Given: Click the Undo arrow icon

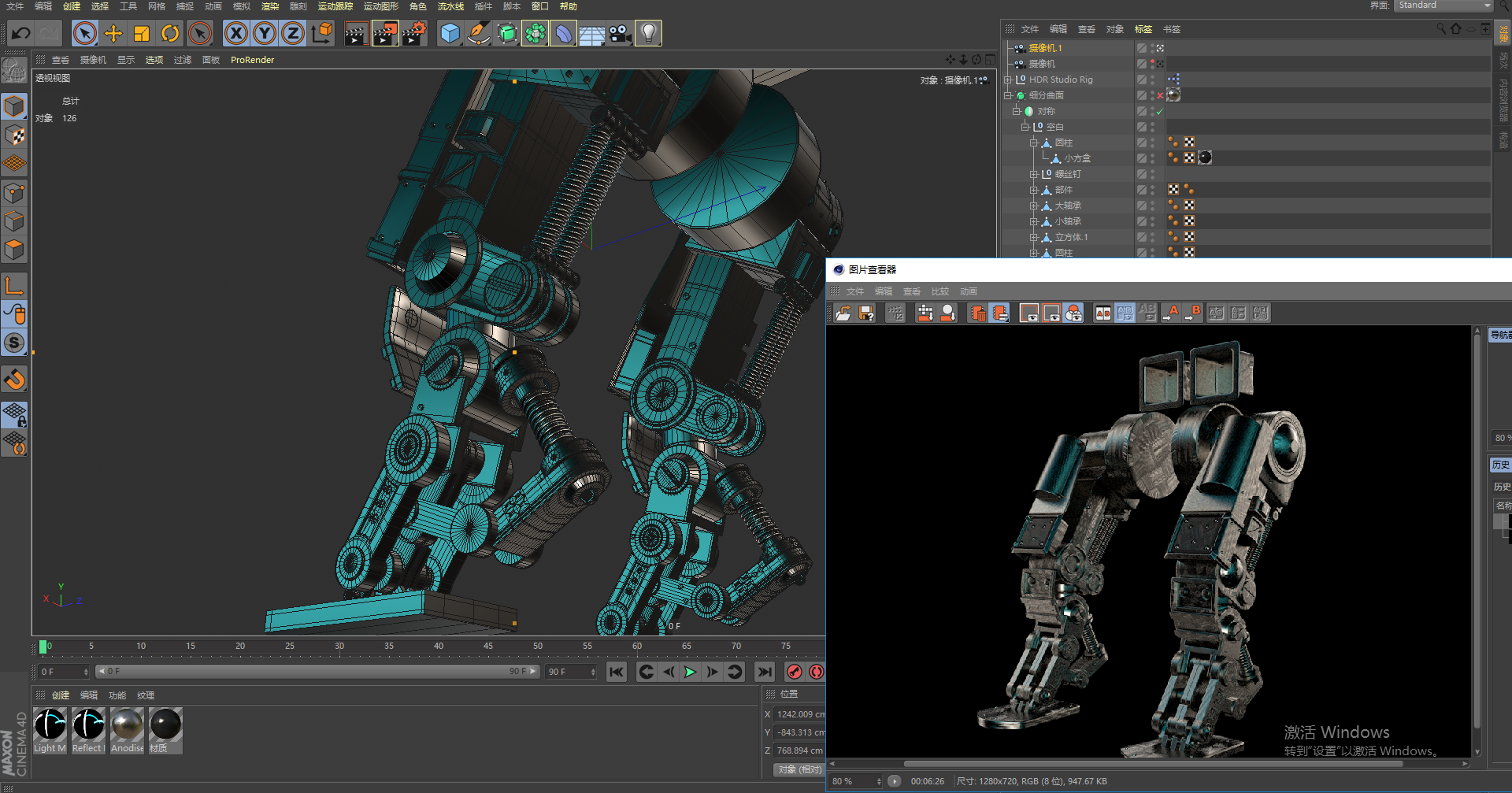Looking at the screenshot, I should [x=21, y=33].
